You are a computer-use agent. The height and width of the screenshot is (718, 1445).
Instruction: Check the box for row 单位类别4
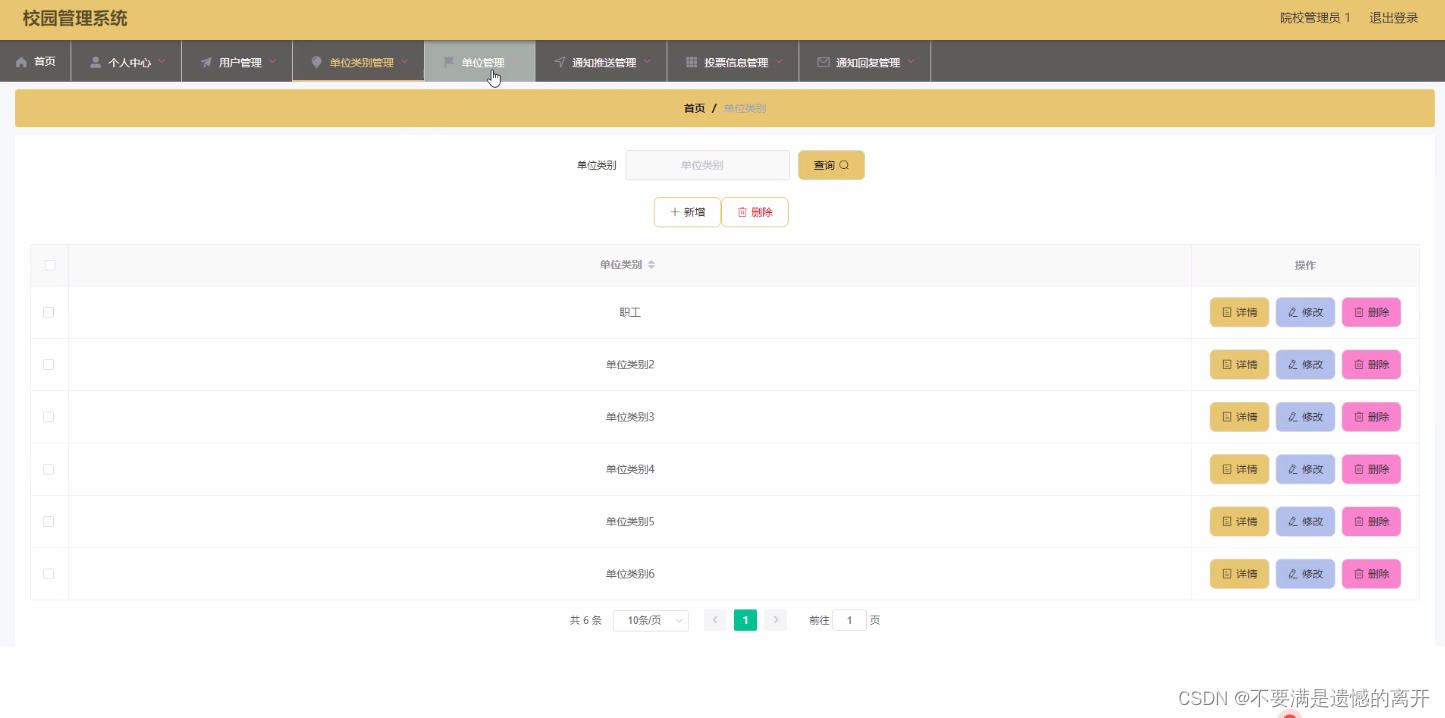click(49, 469)
